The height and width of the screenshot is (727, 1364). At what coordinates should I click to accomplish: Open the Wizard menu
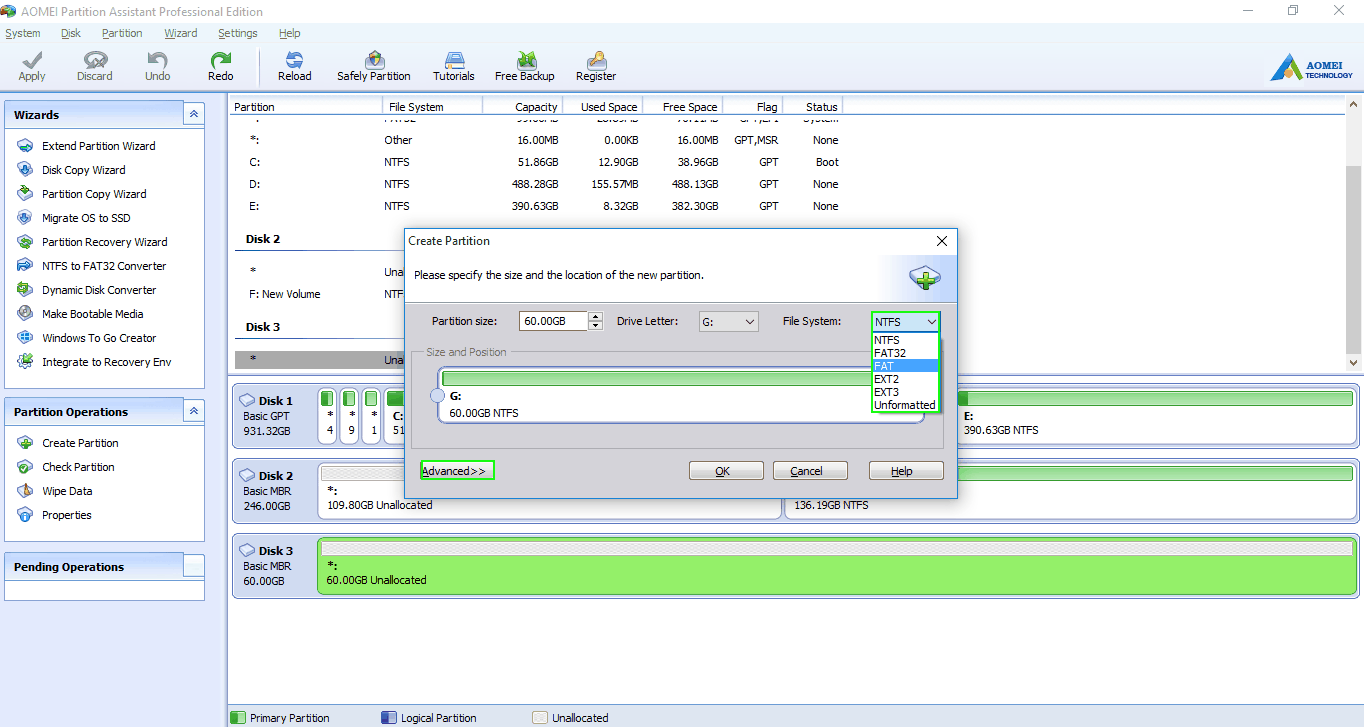point(181,33)
